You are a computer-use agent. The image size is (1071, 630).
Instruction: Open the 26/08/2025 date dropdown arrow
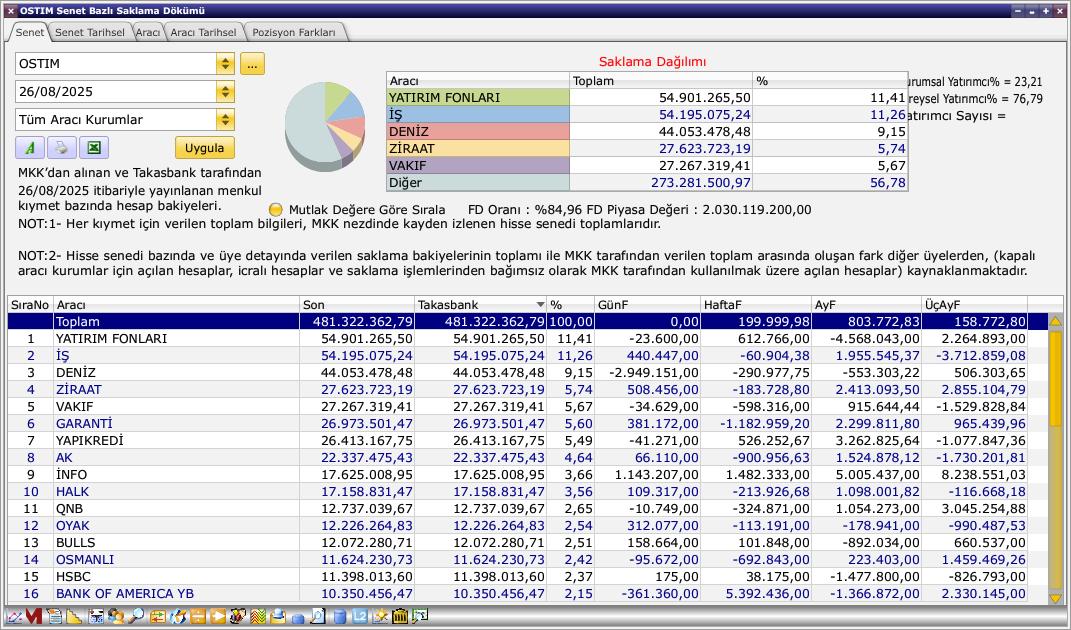click(225, 92)
